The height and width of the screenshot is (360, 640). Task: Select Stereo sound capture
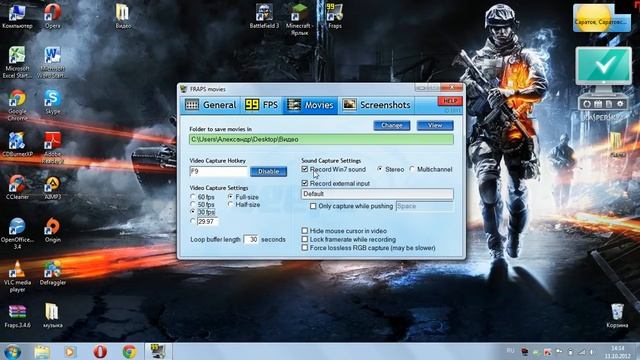point(380,169)
